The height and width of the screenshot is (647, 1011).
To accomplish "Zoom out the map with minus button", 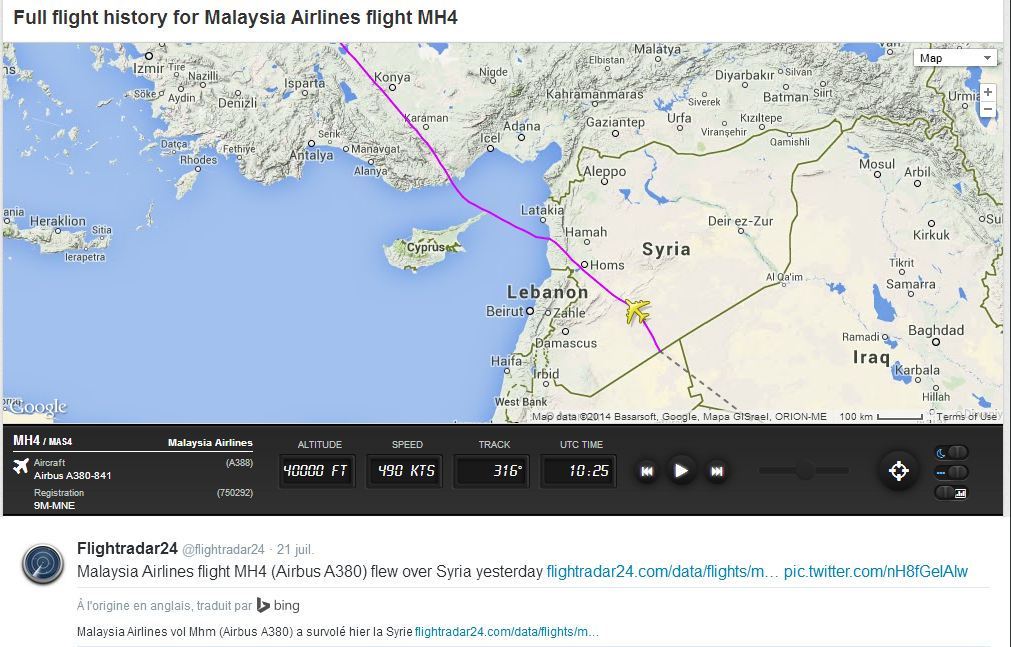I will pos(988,109).
